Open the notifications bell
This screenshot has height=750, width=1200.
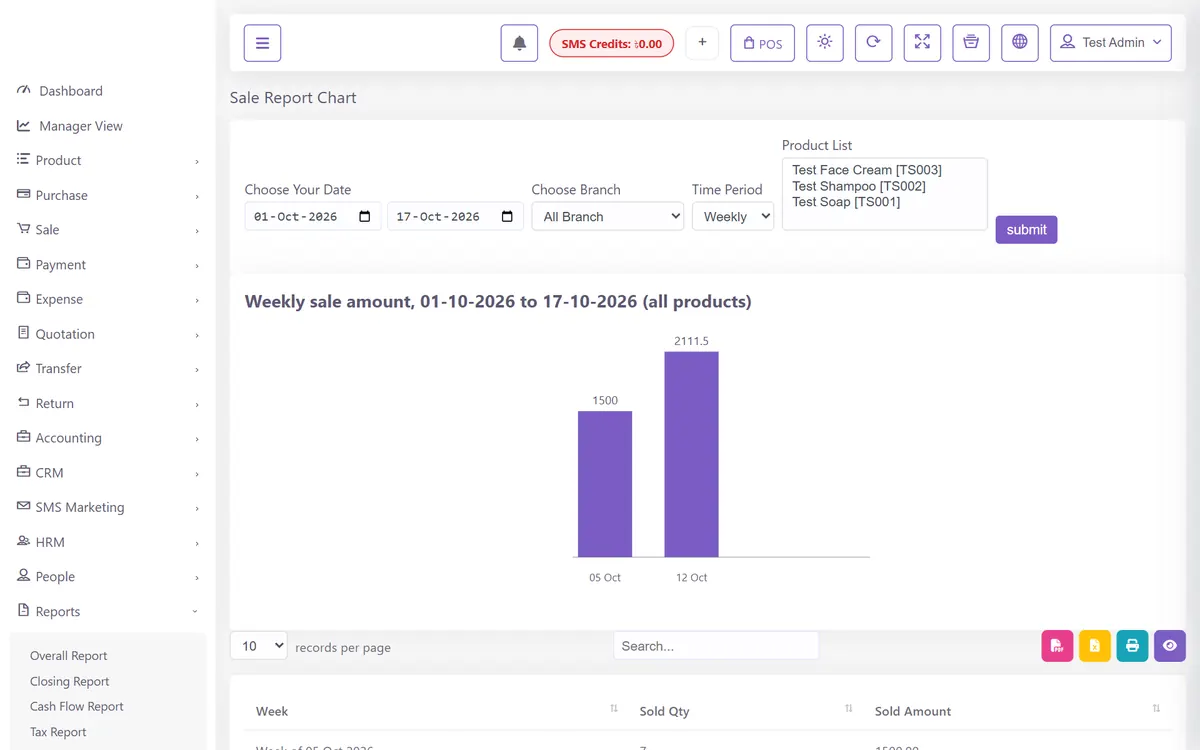click(519, 43)
